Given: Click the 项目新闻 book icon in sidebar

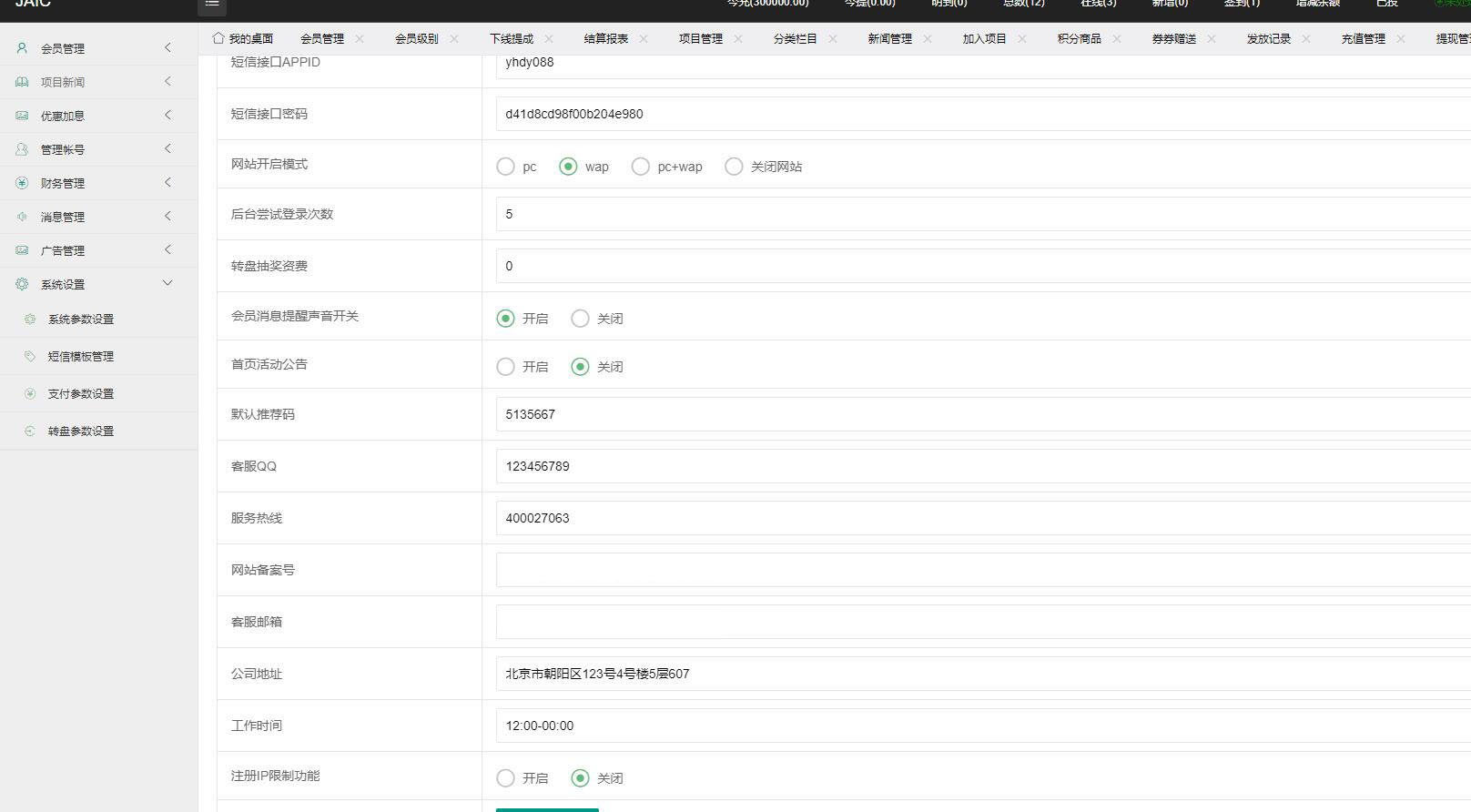Looking at the screenshot, I should tap(22, 82).
